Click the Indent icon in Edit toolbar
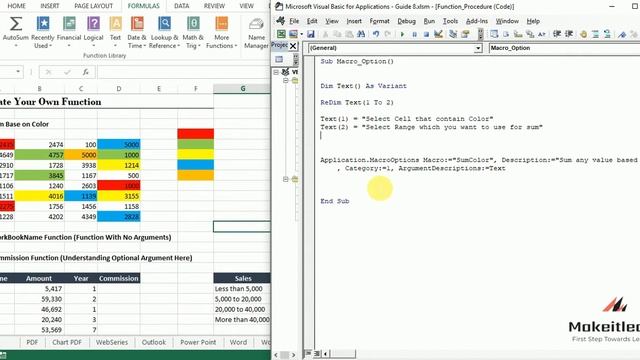 [557, 34]
